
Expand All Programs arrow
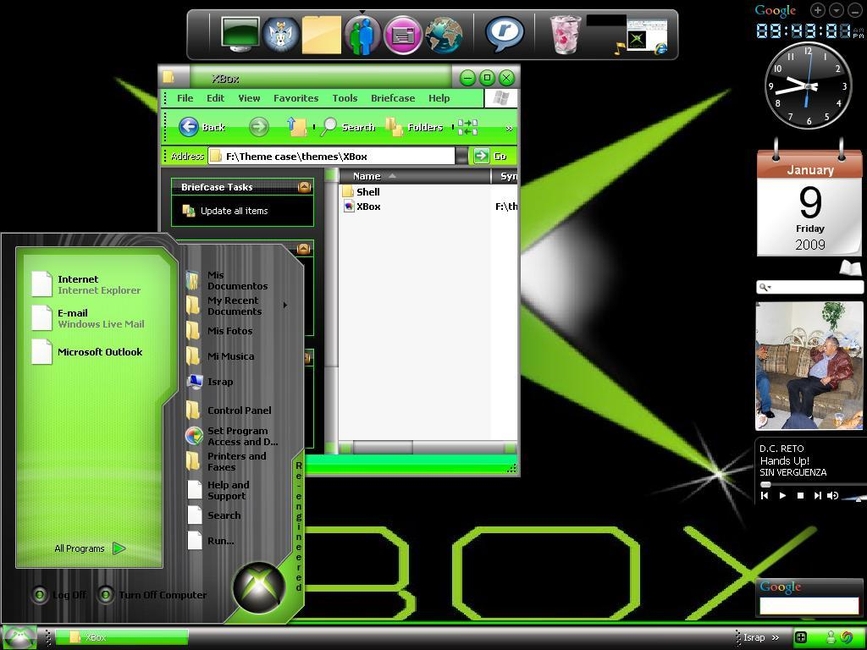point(119,548)
